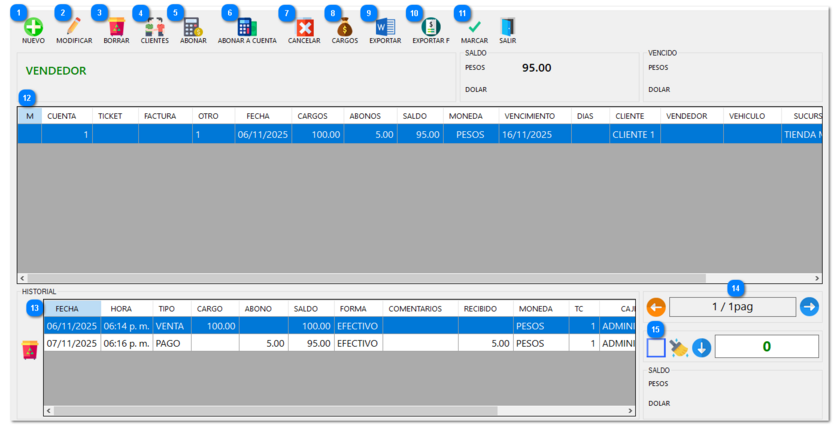Go to next page with right arrow

pyautogui.click(x=809, y=307)
